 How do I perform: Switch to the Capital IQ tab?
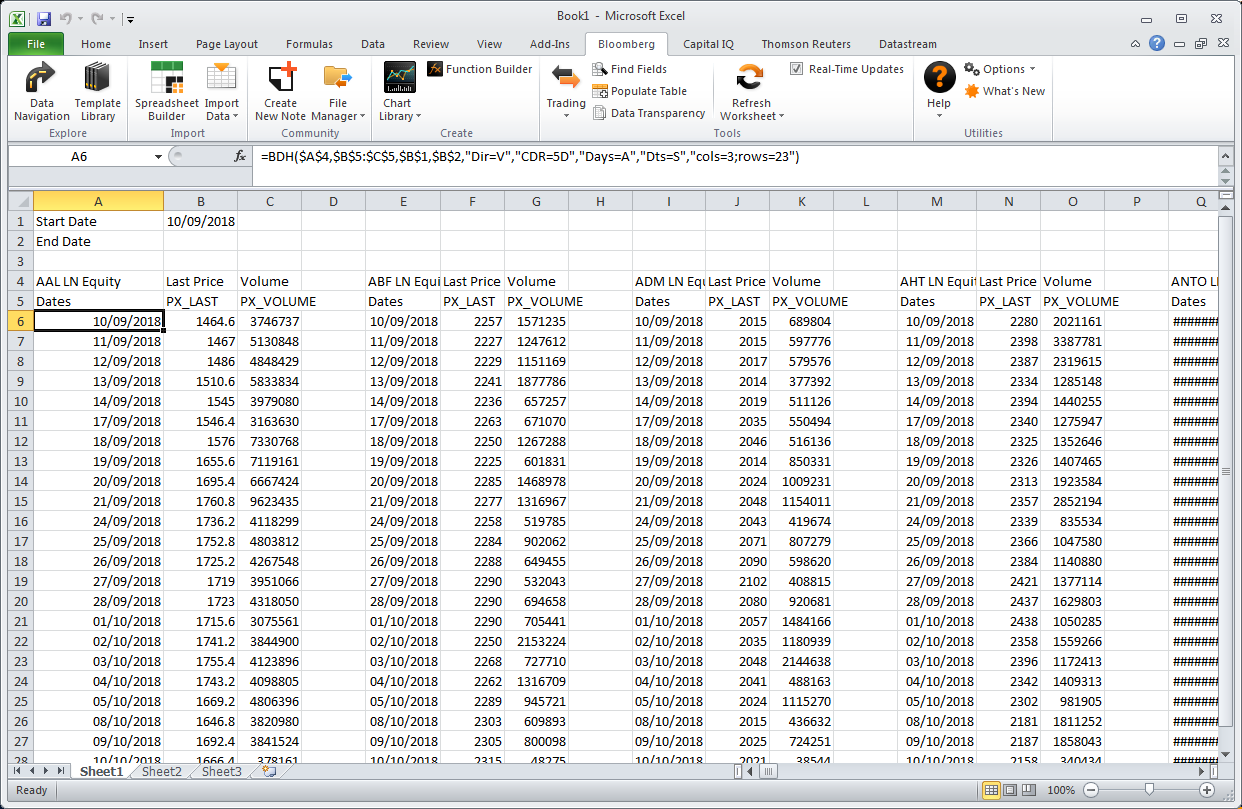[708, 44]
